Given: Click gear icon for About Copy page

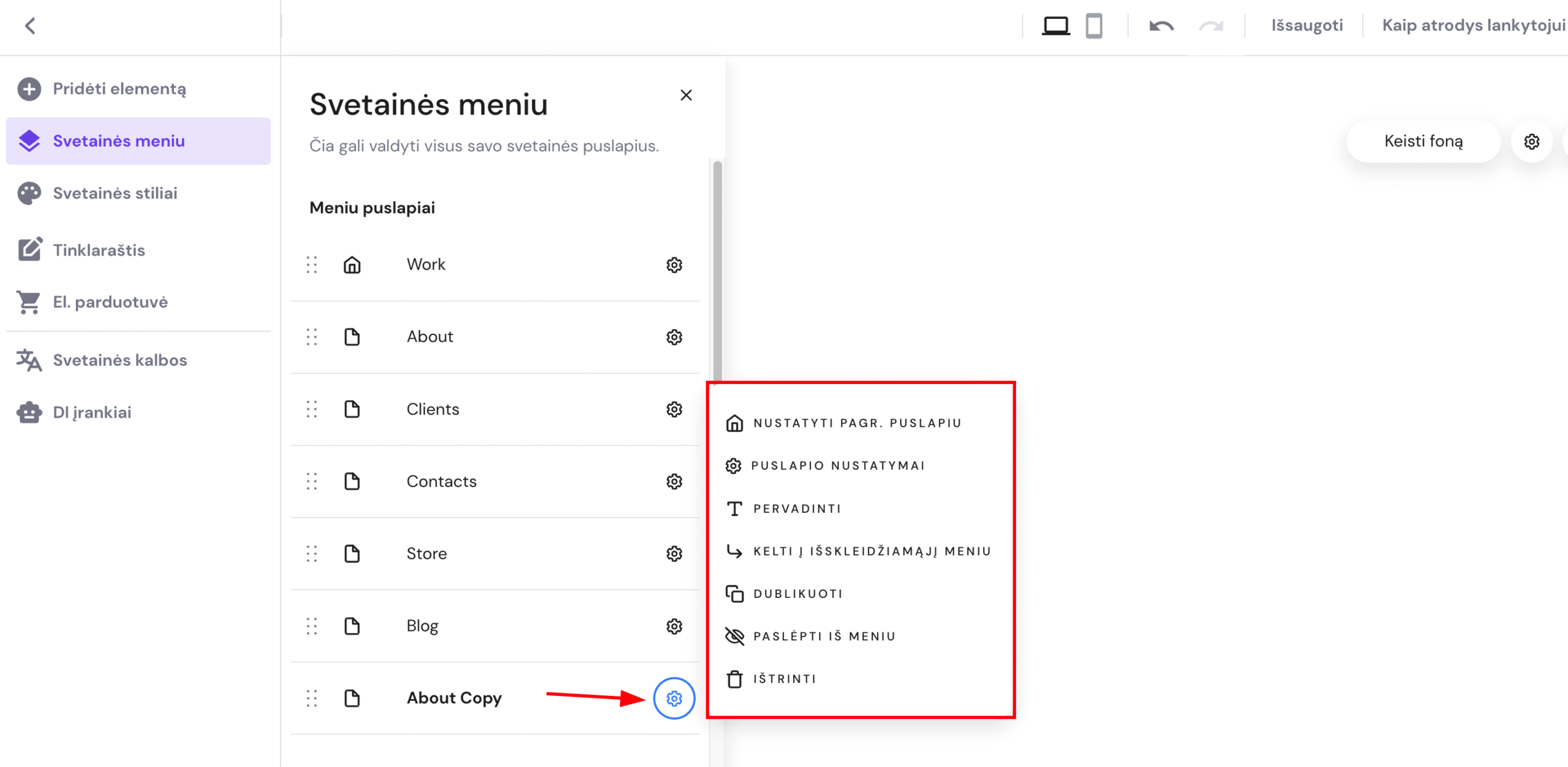Looking at the screenshot, I should pyautogui.click(x=674, y=698).
